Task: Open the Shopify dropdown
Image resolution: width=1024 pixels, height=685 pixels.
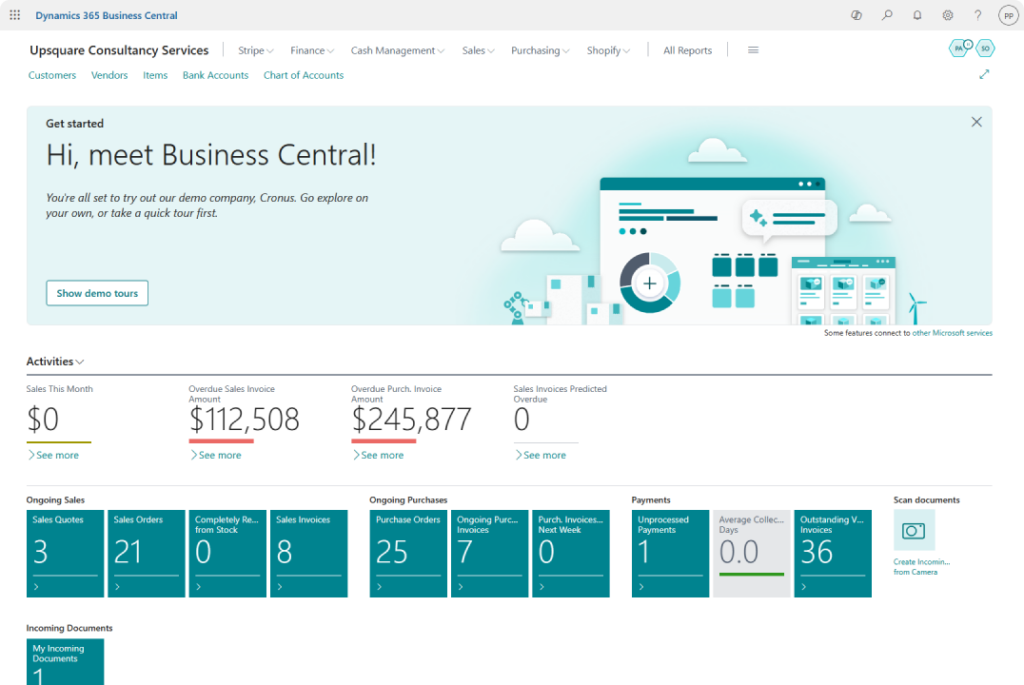Action: tap(608, 50)
